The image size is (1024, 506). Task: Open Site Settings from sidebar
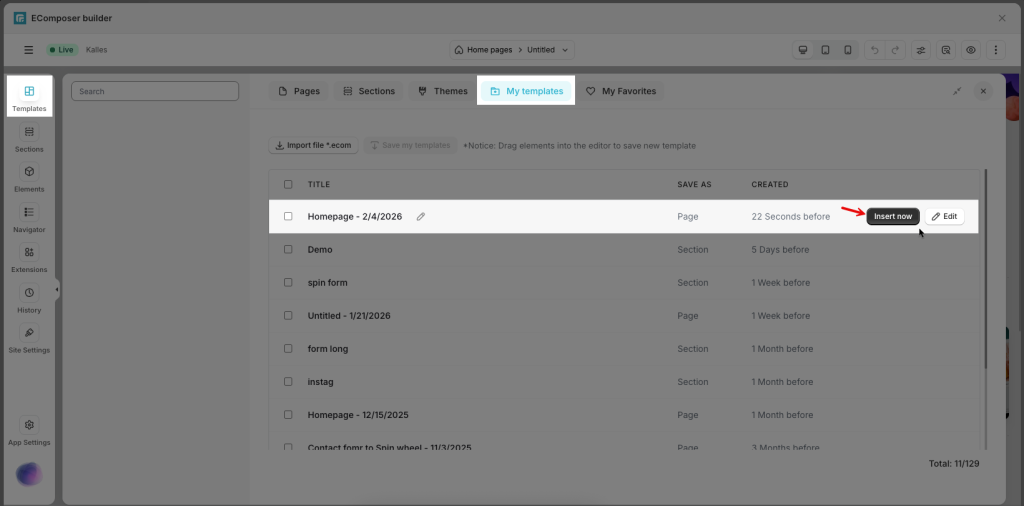[29, 339]
